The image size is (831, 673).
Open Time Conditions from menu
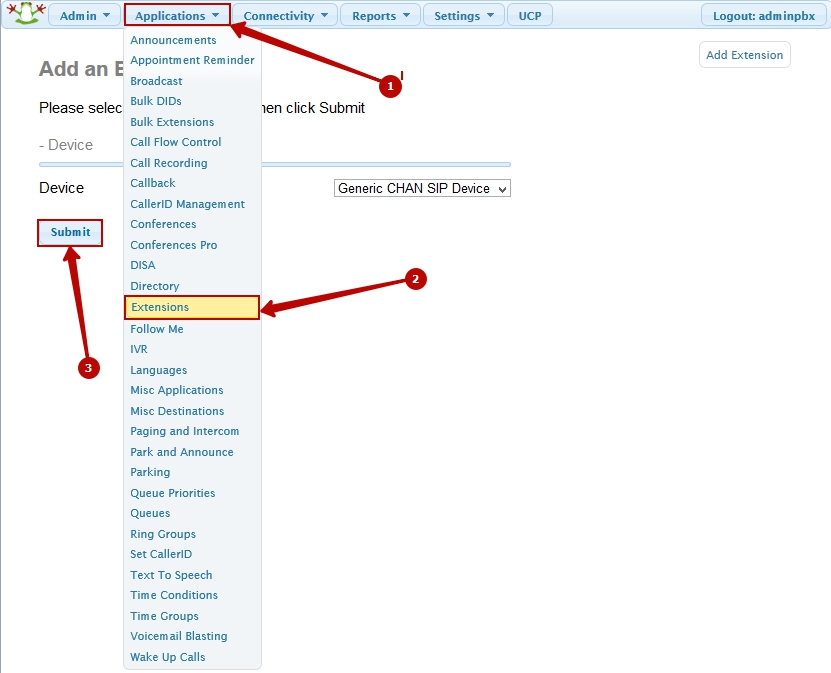point(174,595)
